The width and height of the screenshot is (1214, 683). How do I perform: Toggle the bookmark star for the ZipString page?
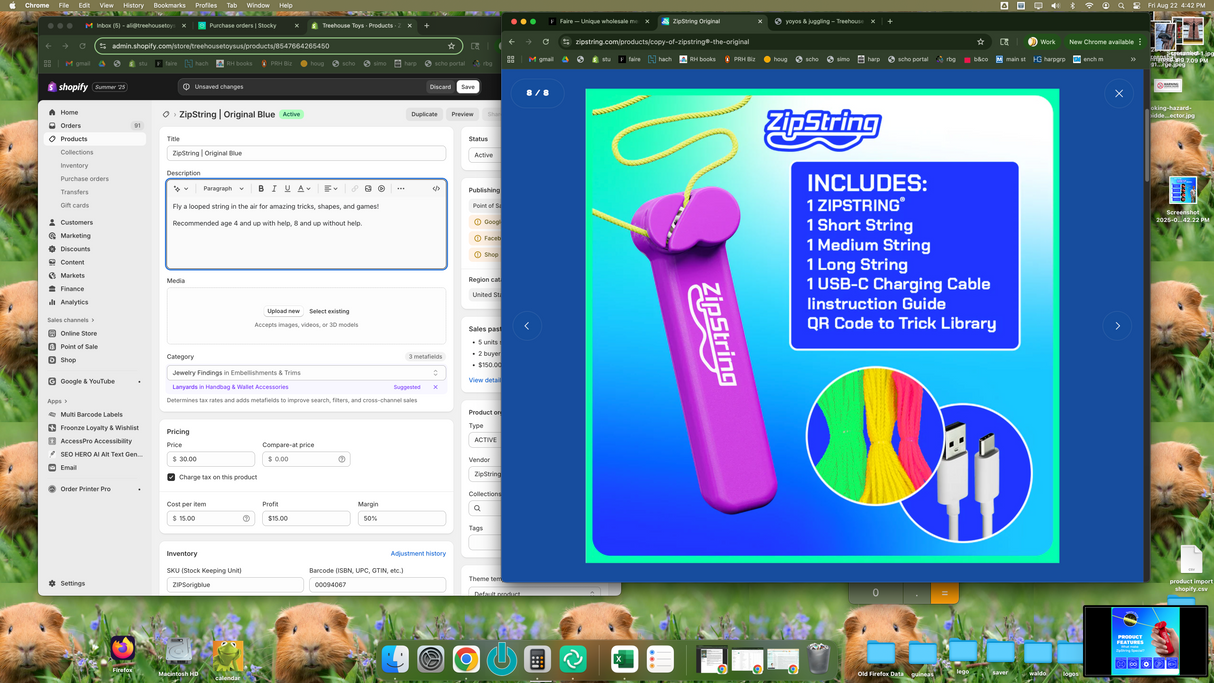(x=980, y=43)
